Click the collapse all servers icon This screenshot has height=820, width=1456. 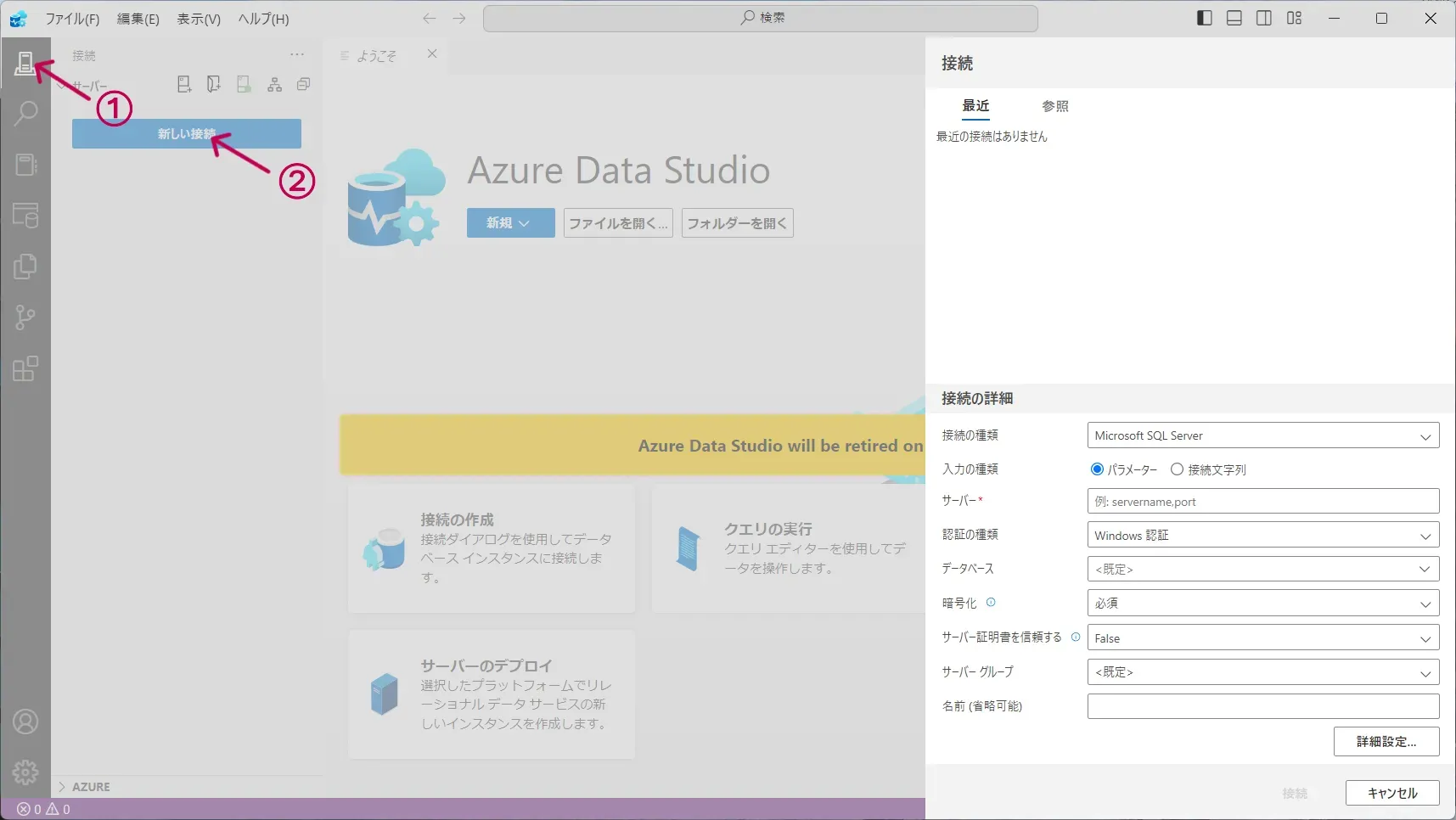303,84
